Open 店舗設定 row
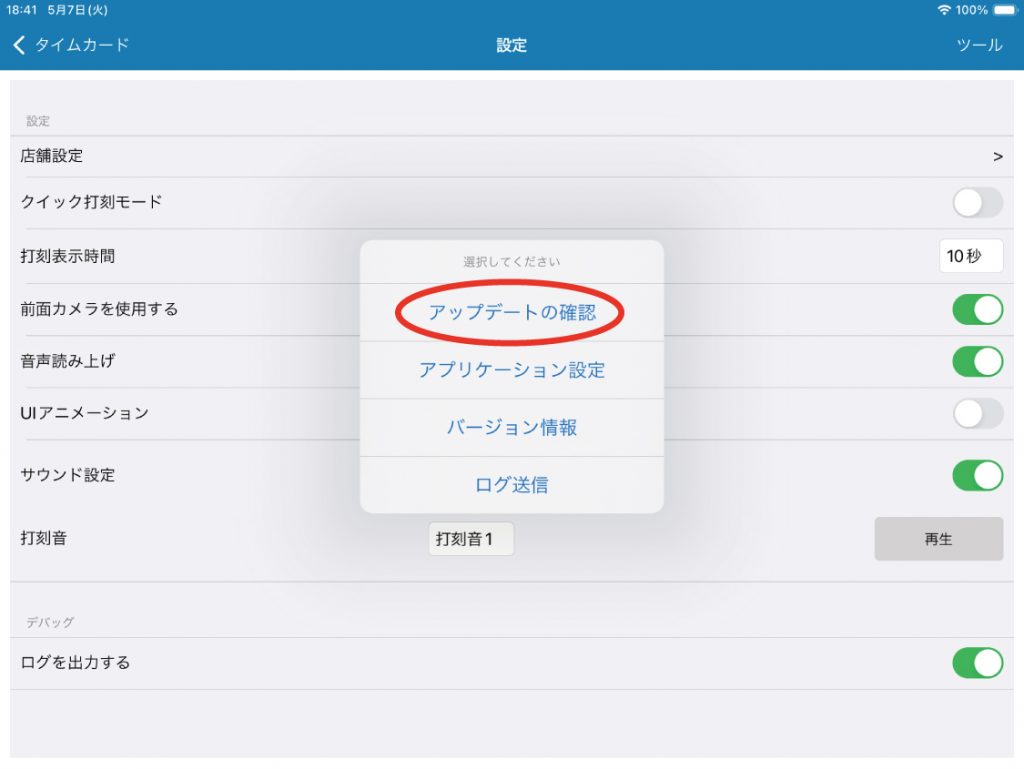 [x=511, y=156]
